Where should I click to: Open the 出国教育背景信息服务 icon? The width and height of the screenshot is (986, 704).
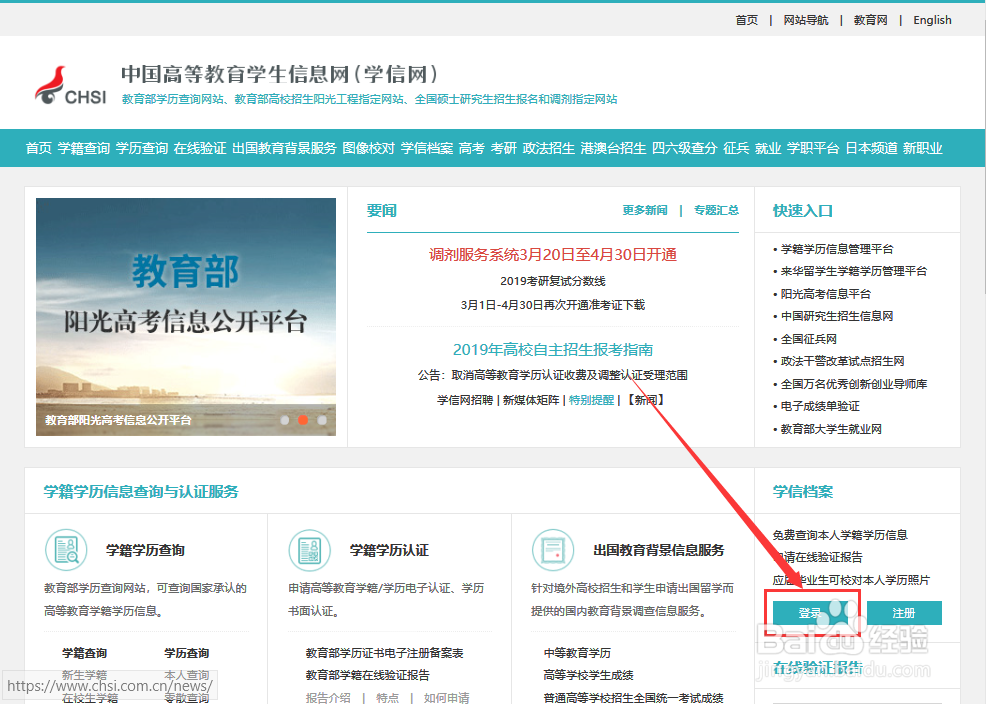click(x=553, y=550)
